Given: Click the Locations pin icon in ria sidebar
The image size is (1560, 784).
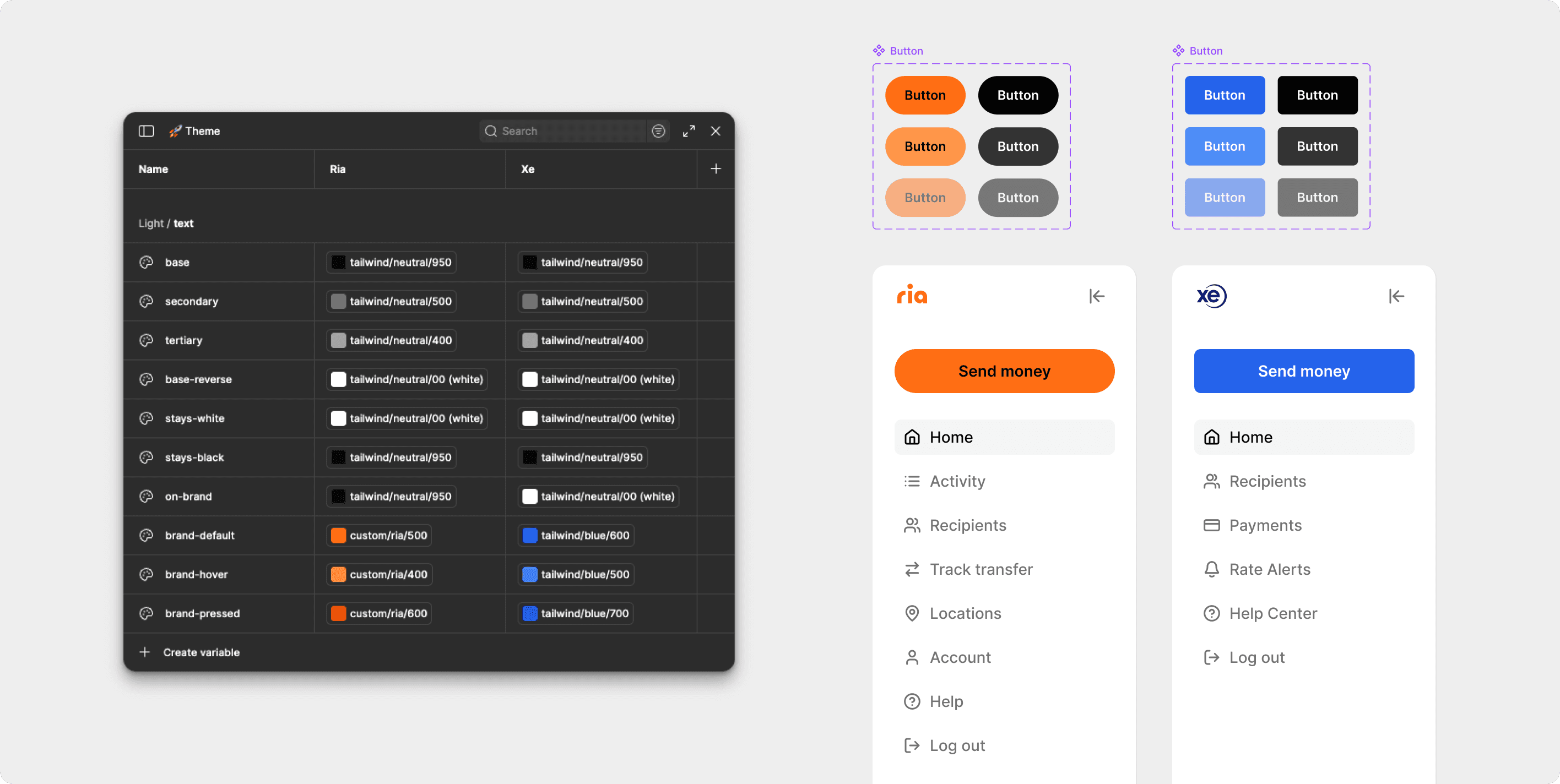Looking at the screenshot, I should (x=912, y=613).
